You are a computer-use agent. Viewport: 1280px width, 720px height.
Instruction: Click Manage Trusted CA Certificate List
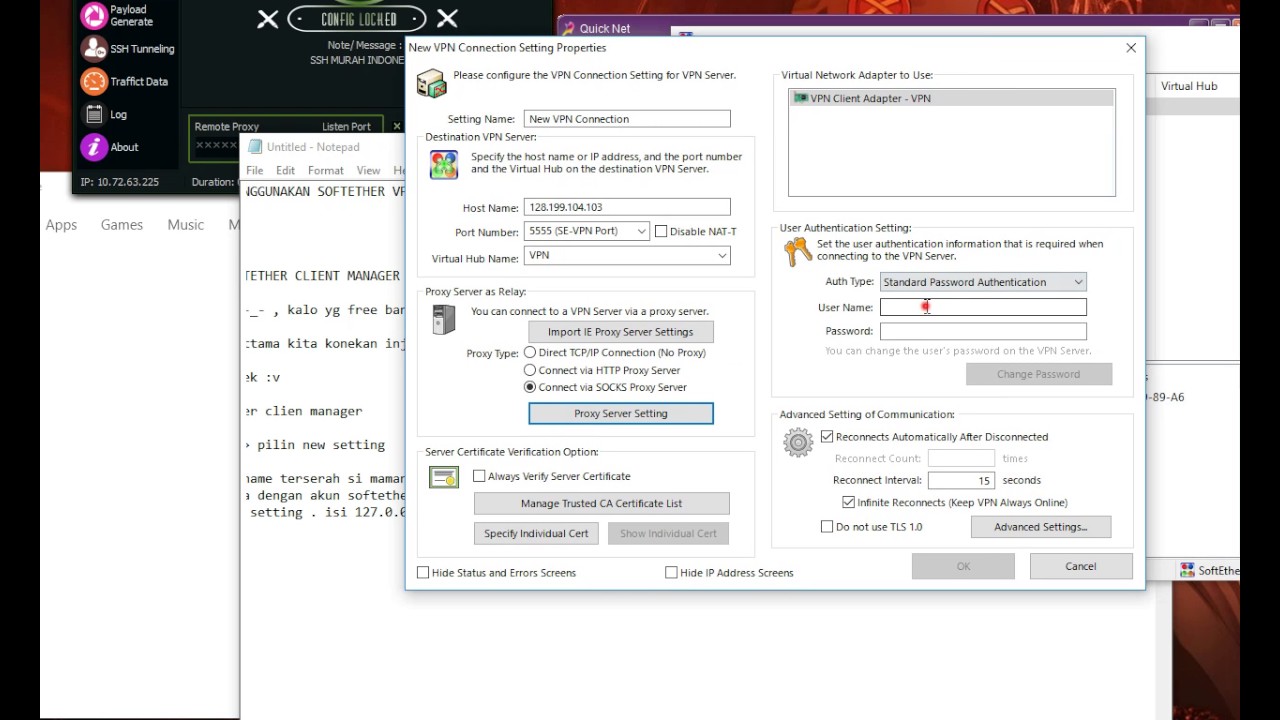click(601, 503)
